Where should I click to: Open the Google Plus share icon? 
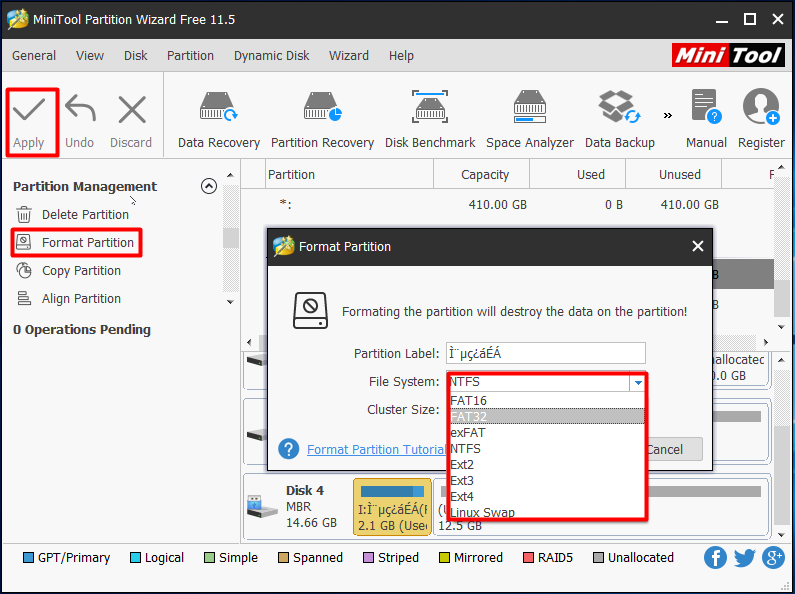pyautogui.click(x=773, y=558)
